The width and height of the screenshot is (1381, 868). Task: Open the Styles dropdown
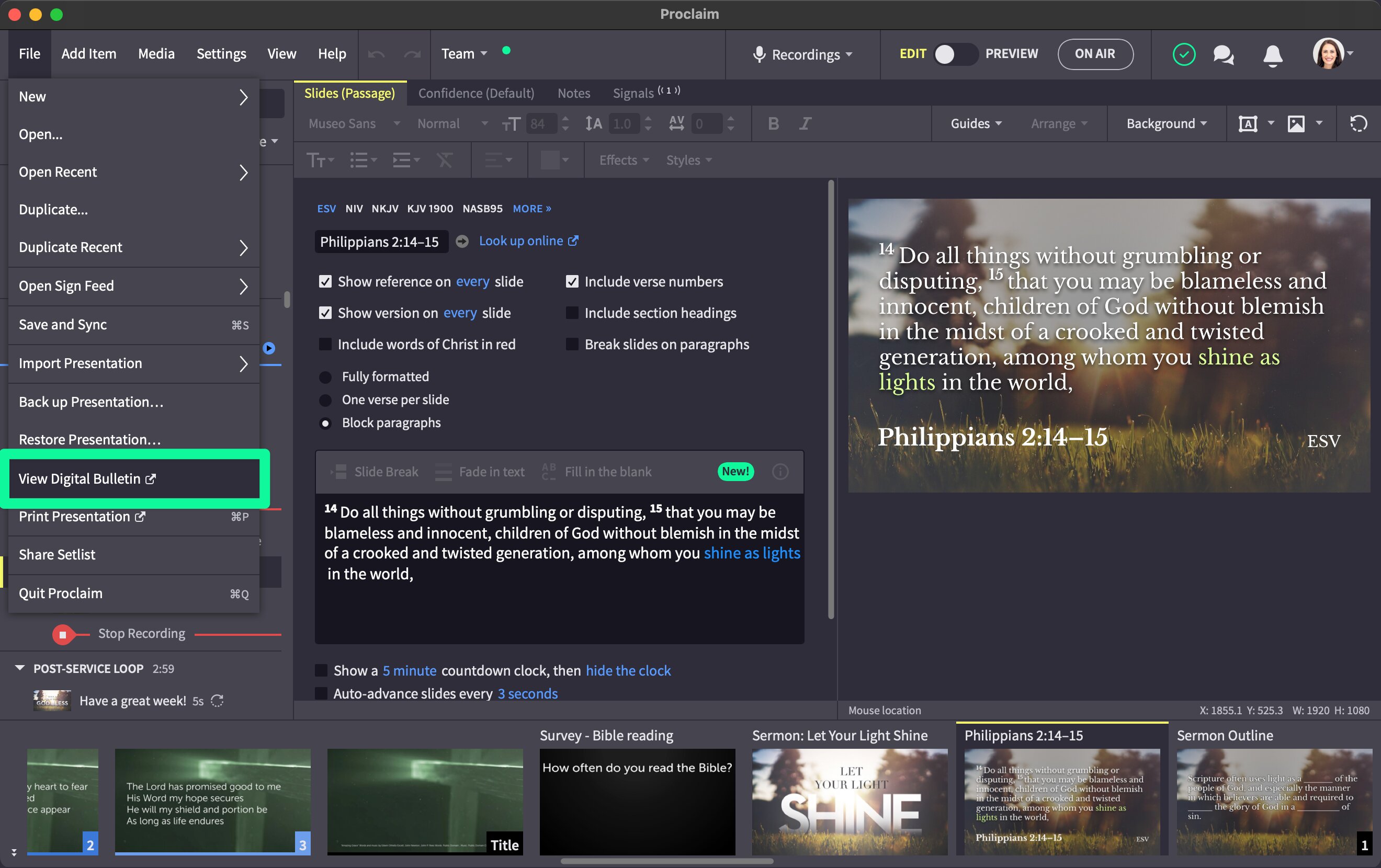click(689, 160)
